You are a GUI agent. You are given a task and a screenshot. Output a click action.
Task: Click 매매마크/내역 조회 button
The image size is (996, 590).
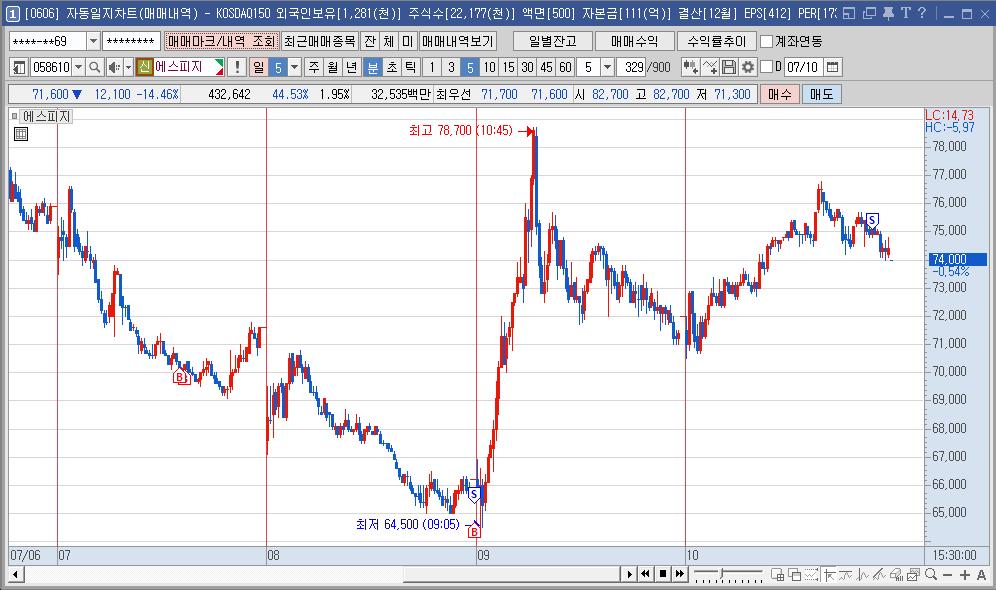(x=221, y=41)
